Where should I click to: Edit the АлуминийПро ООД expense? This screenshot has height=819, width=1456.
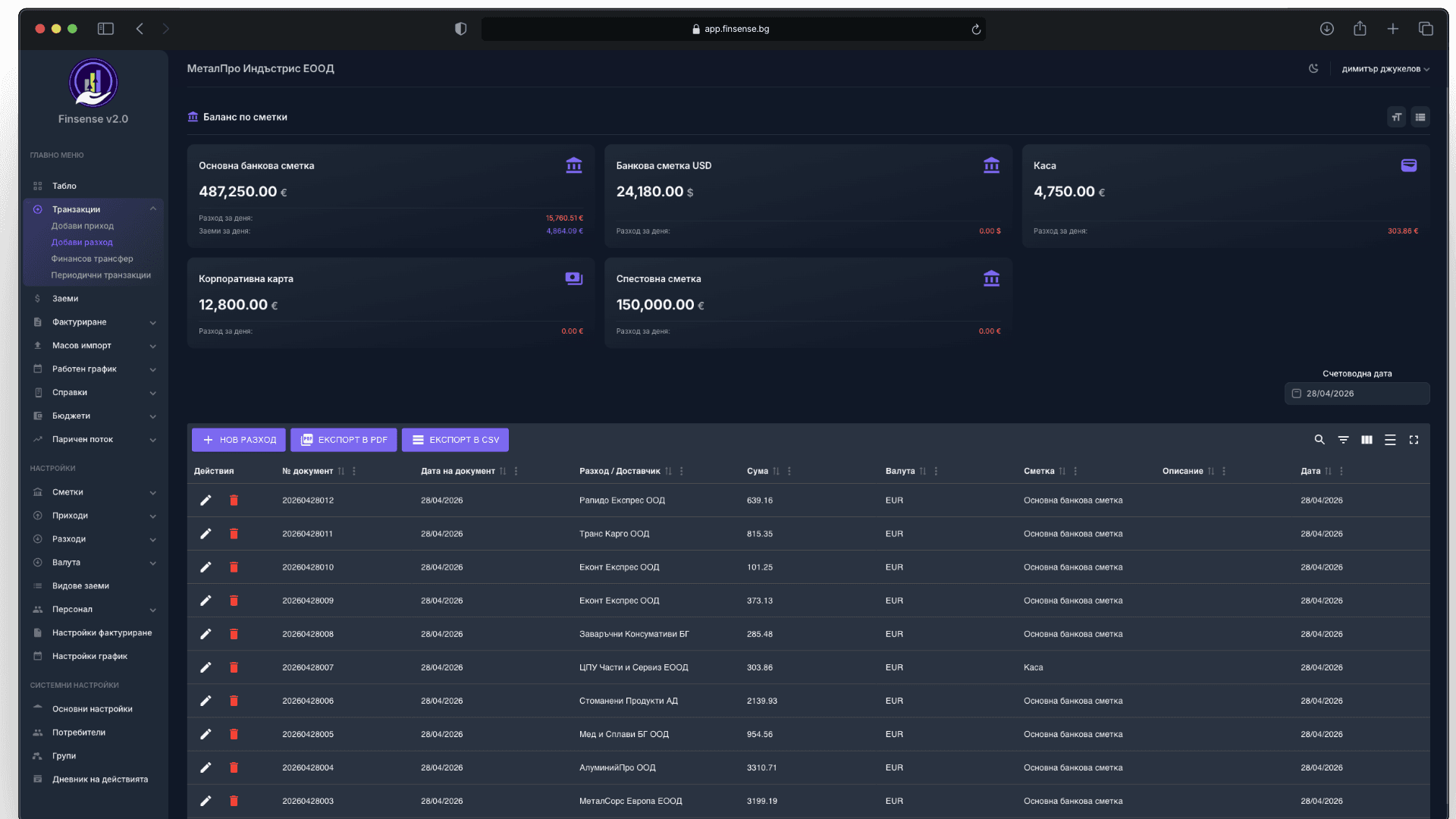[206, 767]
